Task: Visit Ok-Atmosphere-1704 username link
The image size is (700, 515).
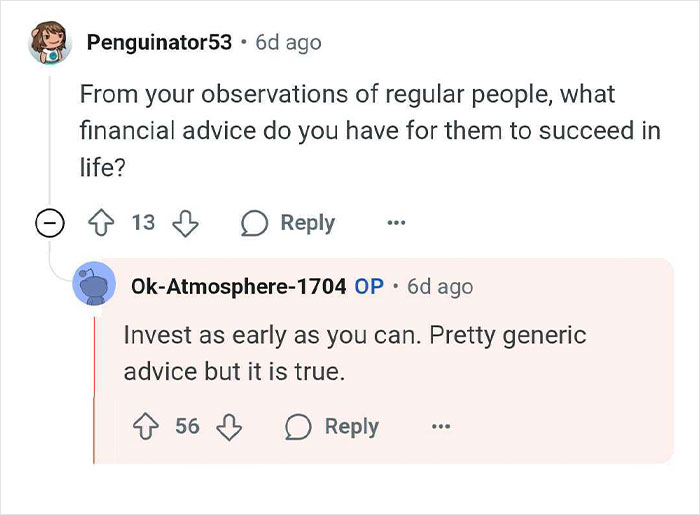Action: [x=238, y=286]
